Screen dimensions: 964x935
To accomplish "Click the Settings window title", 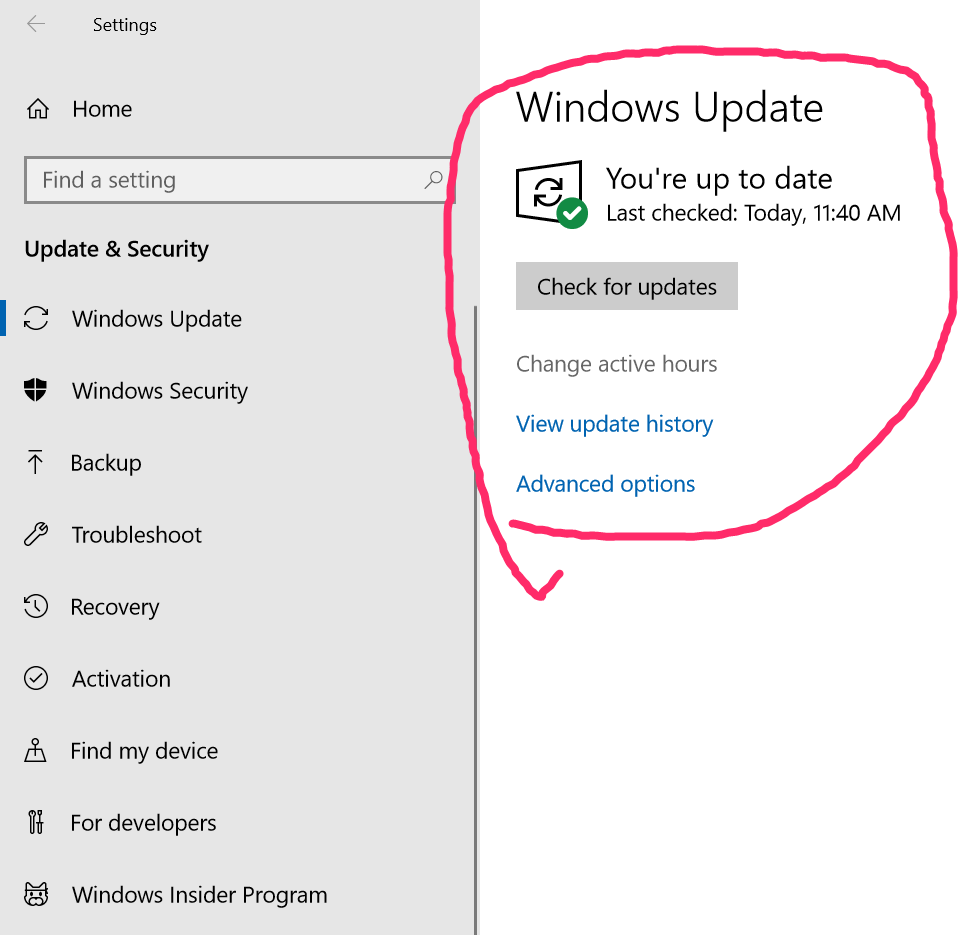I will (125, 25).
